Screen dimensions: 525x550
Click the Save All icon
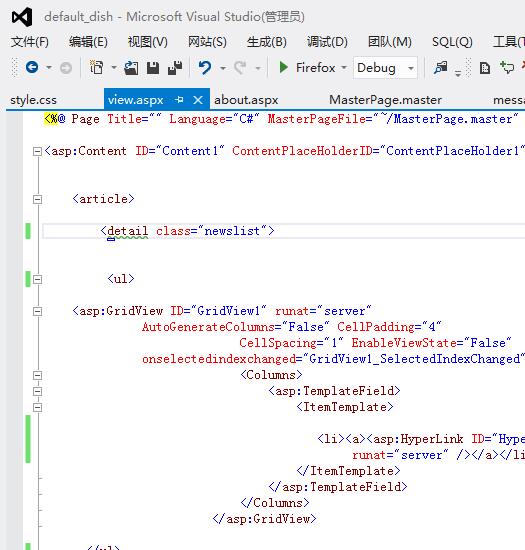click(175, 68)
